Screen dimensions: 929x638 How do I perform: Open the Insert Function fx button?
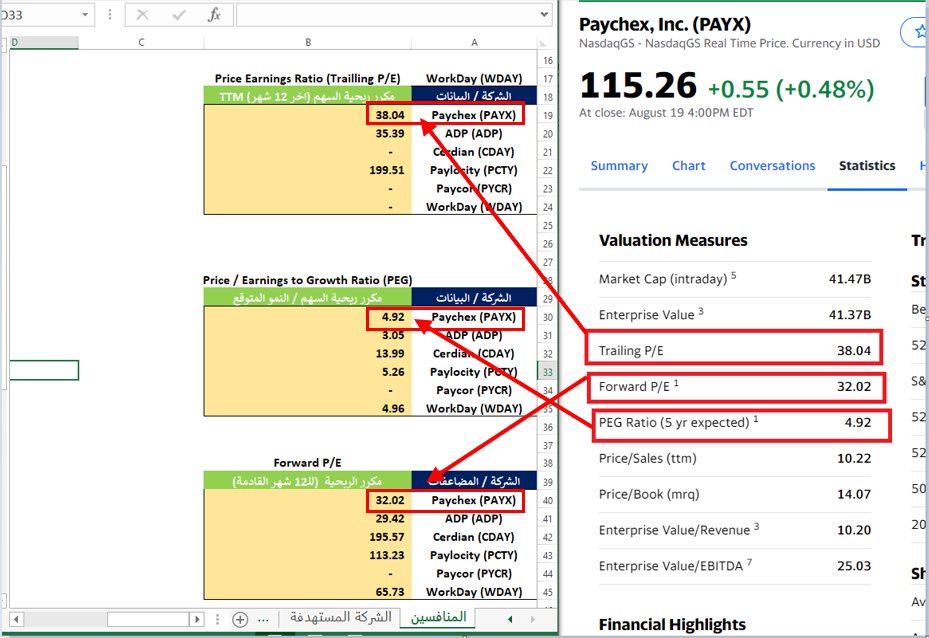(x=214, y=15)
